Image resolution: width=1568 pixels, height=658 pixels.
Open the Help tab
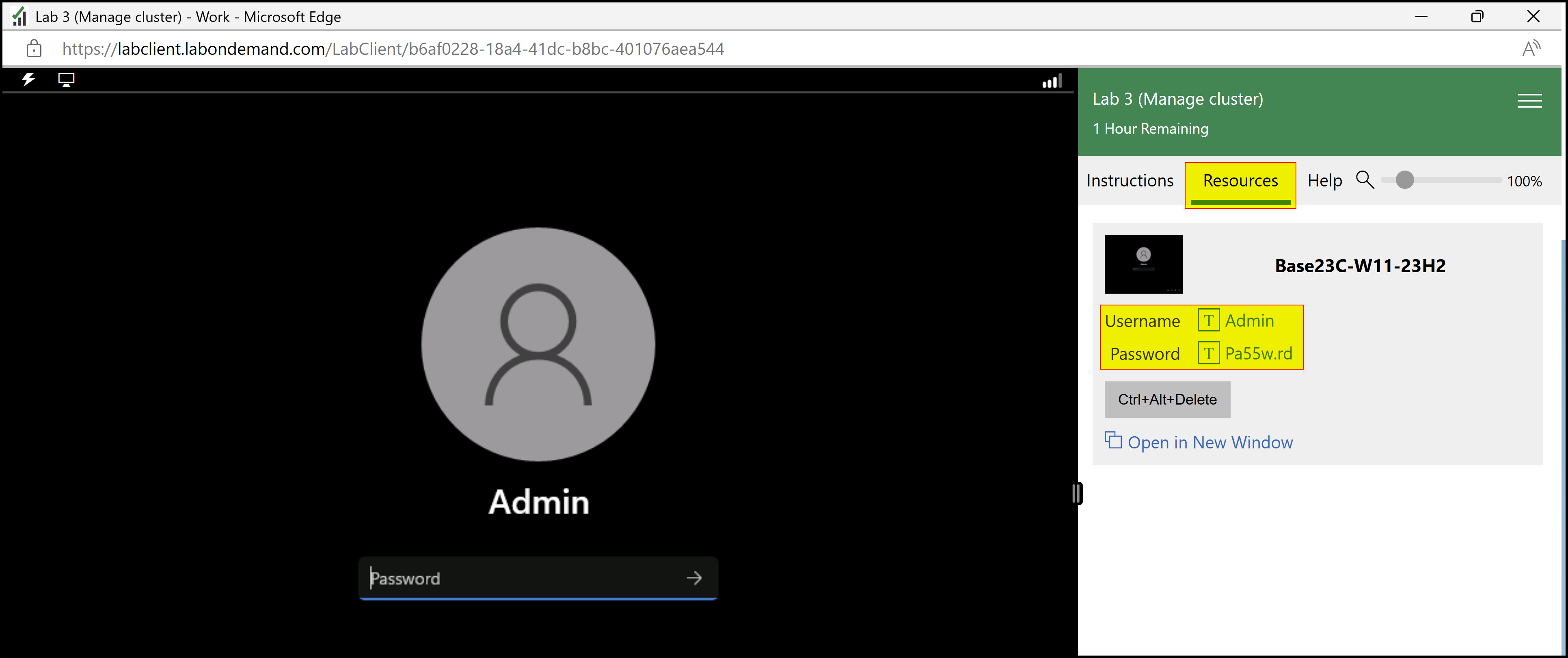1324,180
